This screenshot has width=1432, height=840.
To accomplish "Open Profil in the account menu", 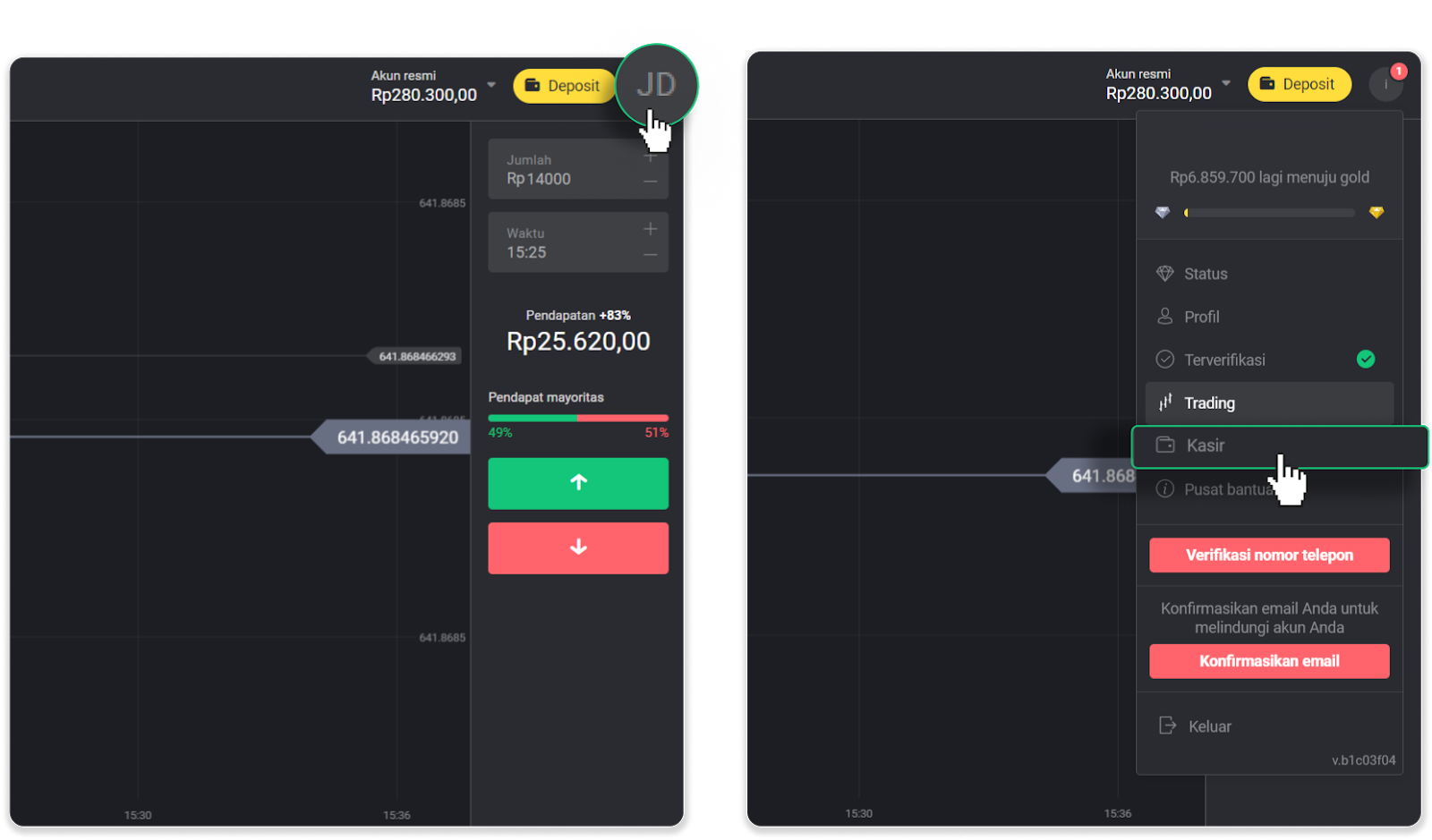I will (x=1201, y=317).
